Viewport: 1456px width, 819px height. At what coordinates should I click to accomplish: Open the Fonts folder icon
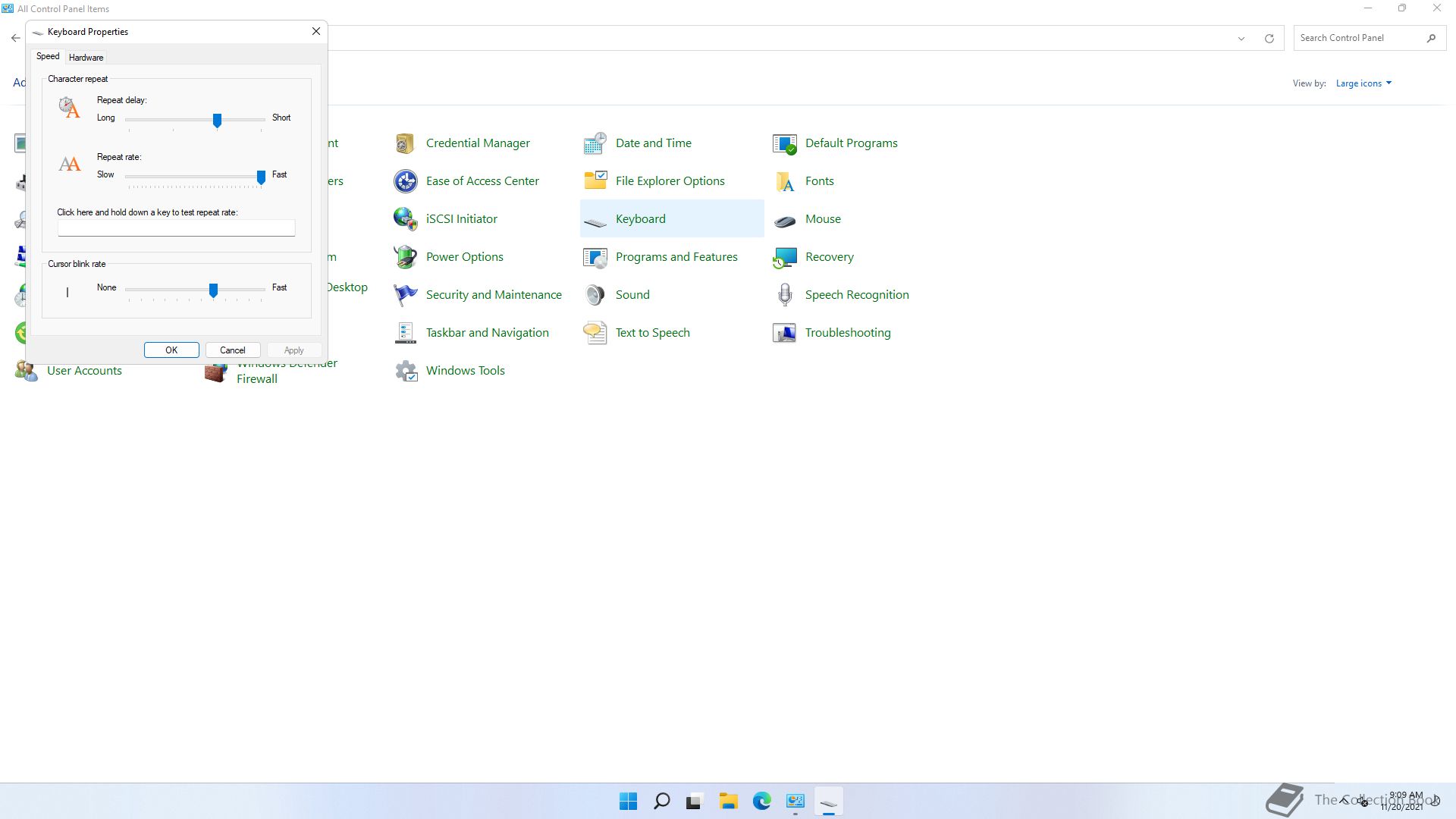[784, 181]
